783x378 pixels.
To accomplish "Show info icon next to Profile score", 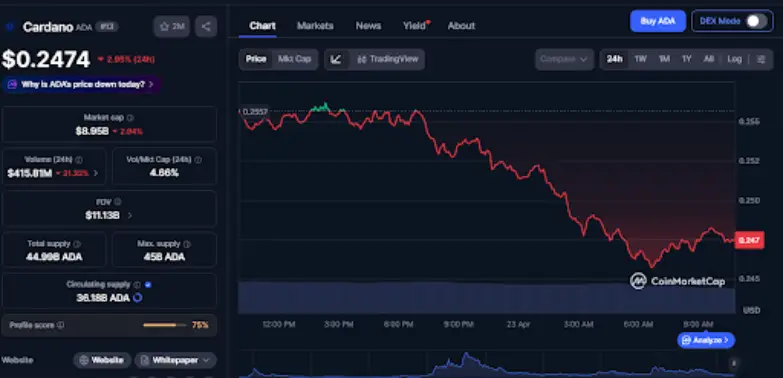I will (60, 325).
